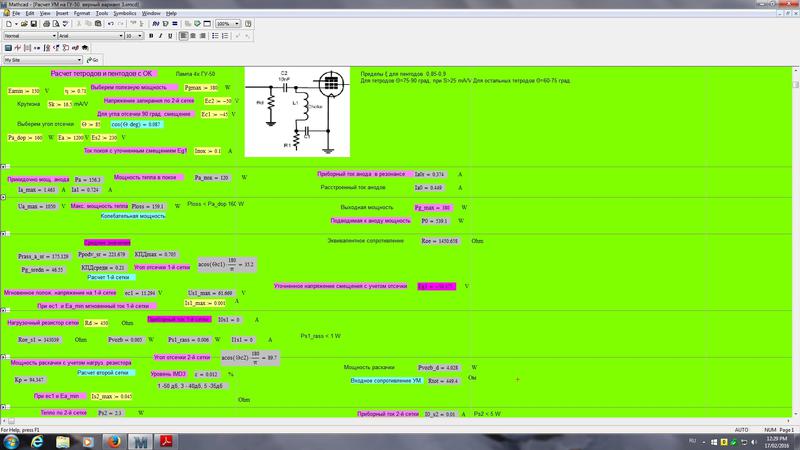
Task: Open the Window menu
Action: 151,13
